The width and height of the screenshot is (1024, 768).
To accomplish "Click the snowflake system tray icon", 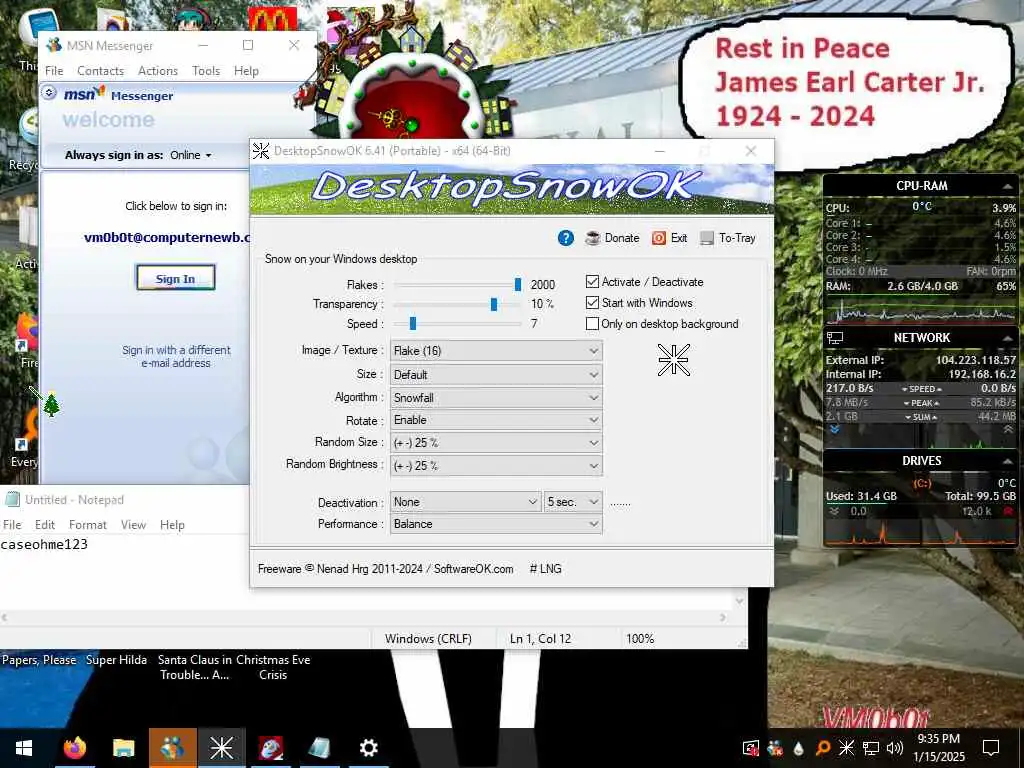I will click(846, 748).
